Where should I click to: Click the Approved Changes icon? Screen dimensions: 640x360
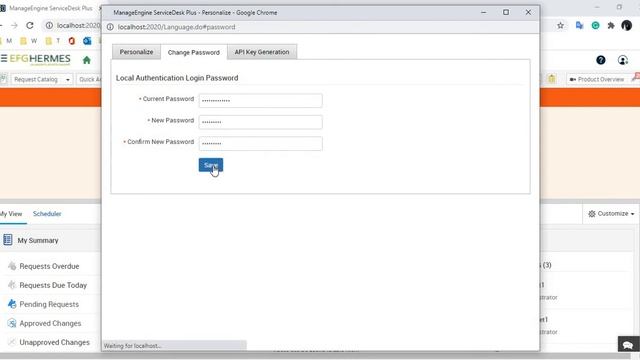[x=12, y=323]
